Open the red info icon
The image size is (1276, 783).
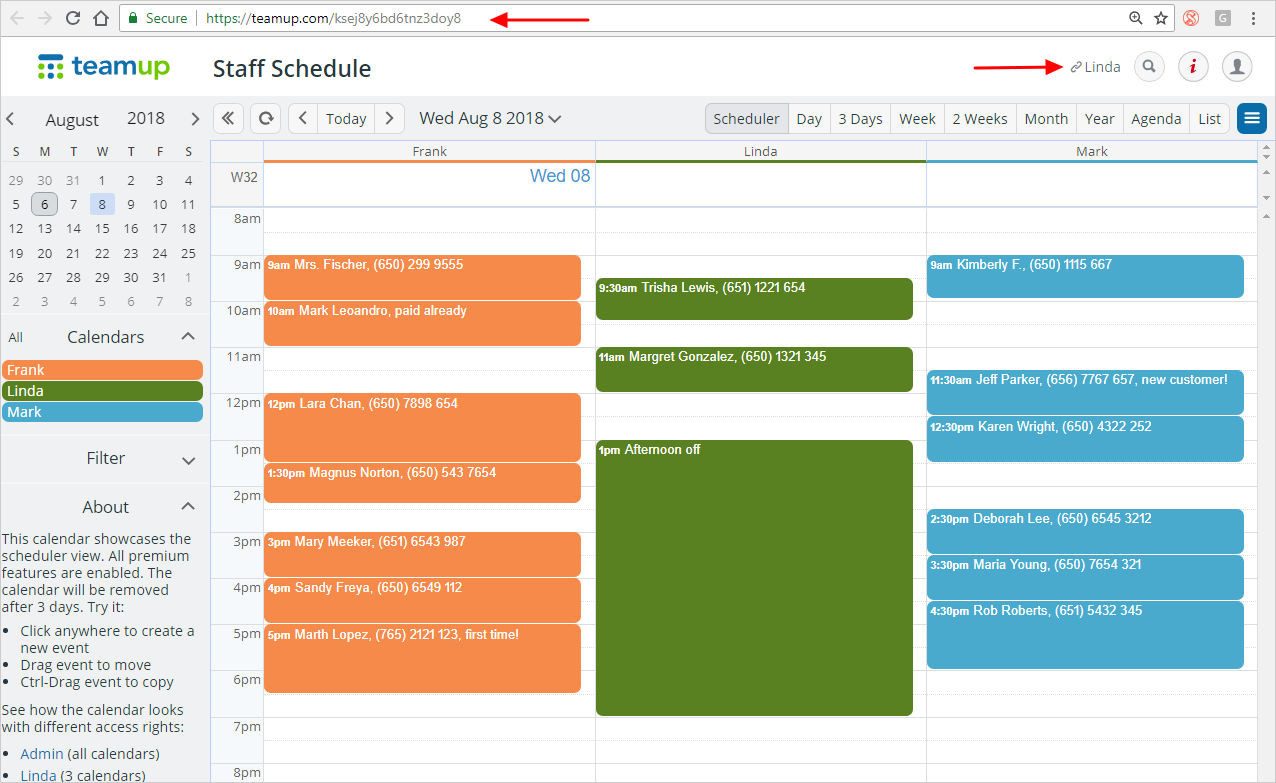click(x=1193, y=67)
